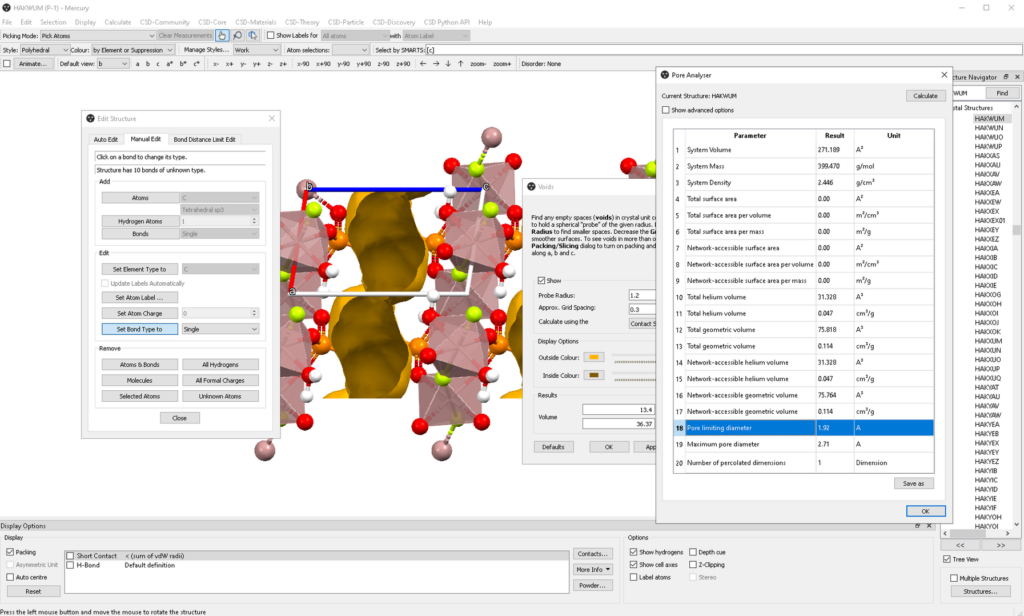The width and height of the screenshot is (1024, 616).
Task: Switch to the Auto Edit tab
Action: click(x=106, y=139)
